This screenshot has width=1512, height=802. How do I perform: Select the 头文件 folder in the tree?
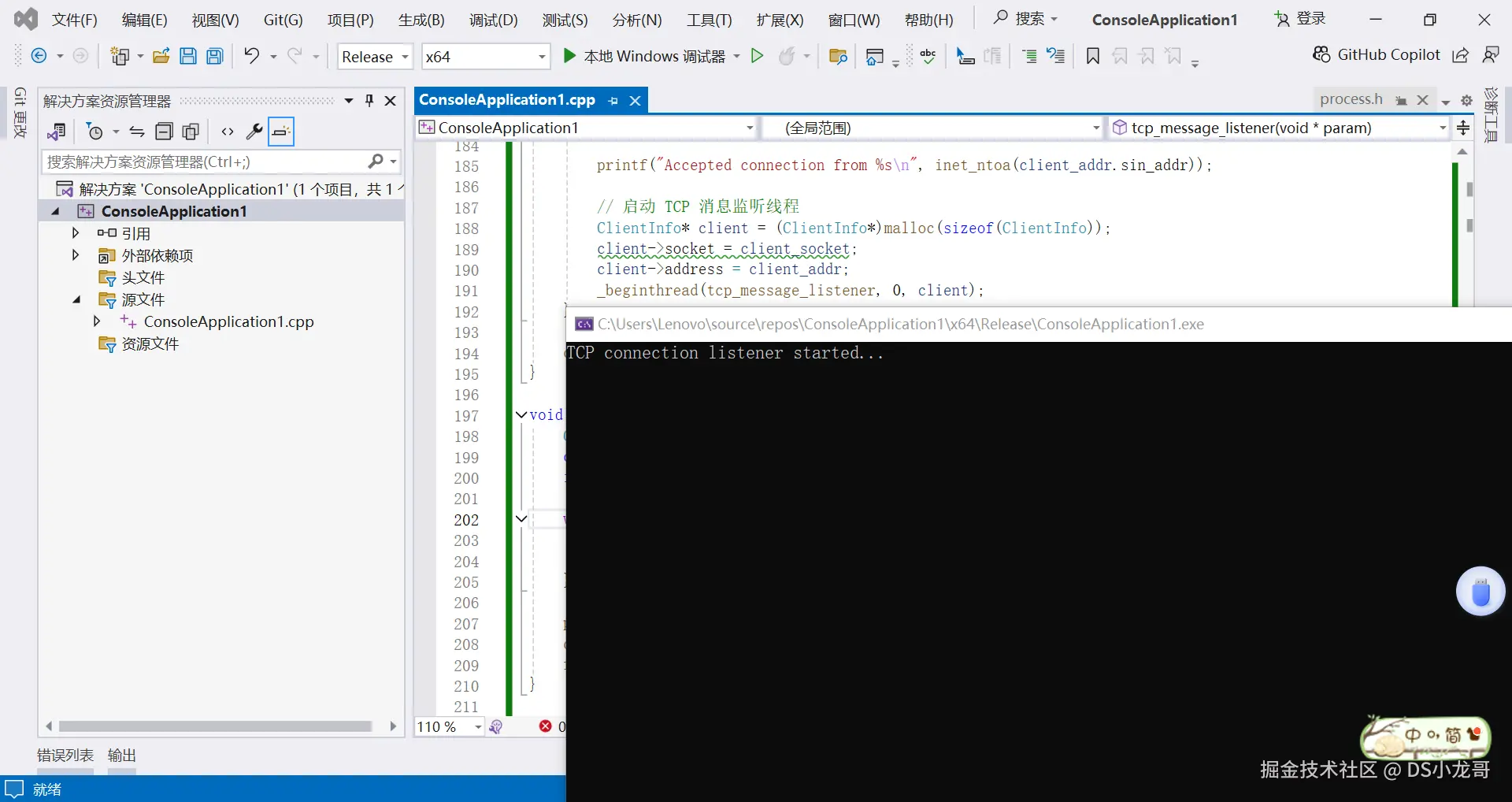pos(143,277)
